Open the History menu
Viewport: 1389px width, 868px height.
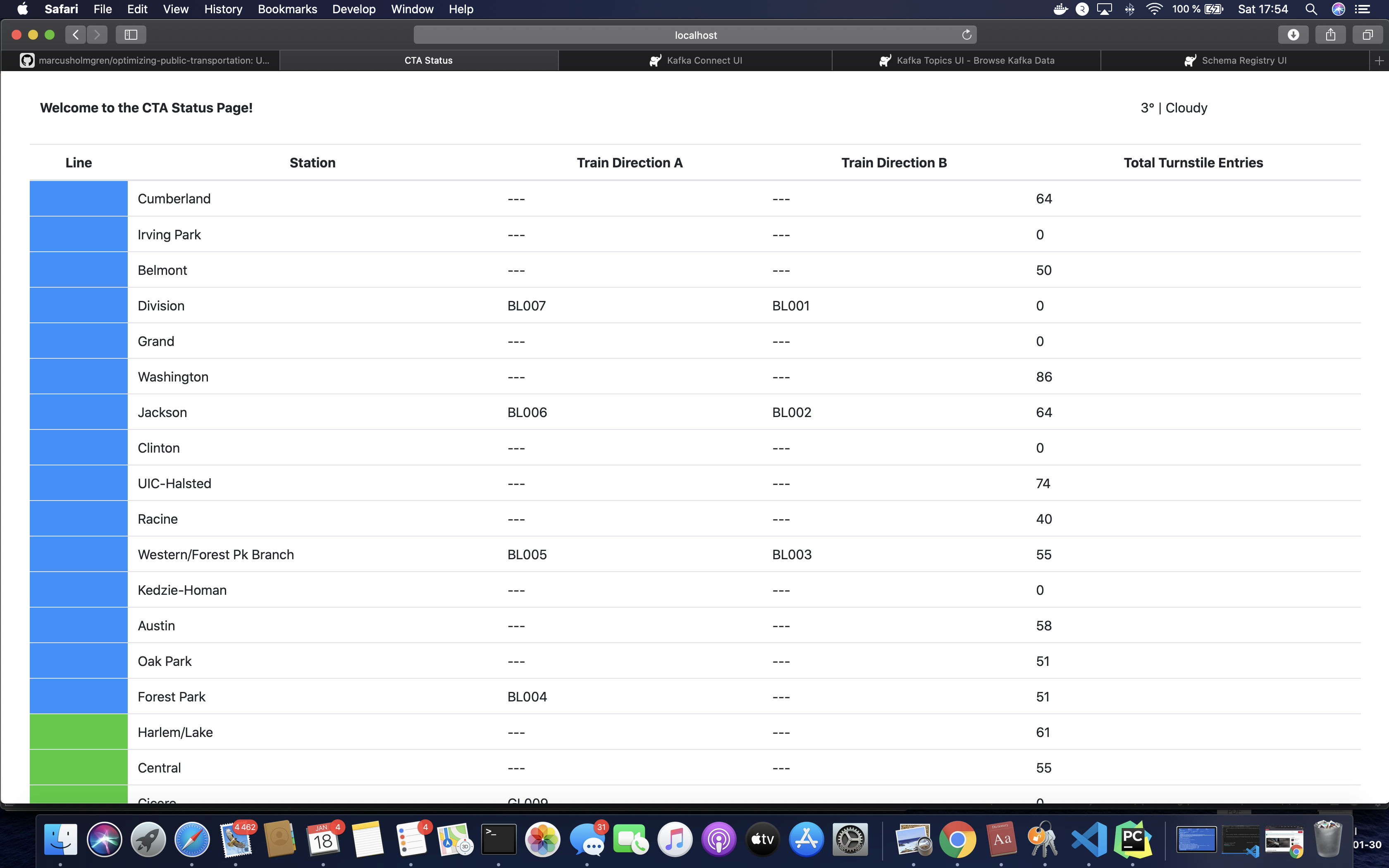pos(223,9)
